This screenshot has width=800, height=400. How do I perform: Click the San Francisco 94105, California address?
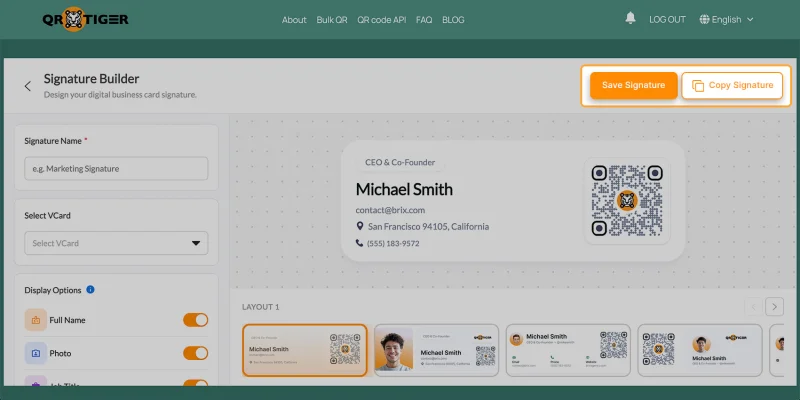coord(429,226)
